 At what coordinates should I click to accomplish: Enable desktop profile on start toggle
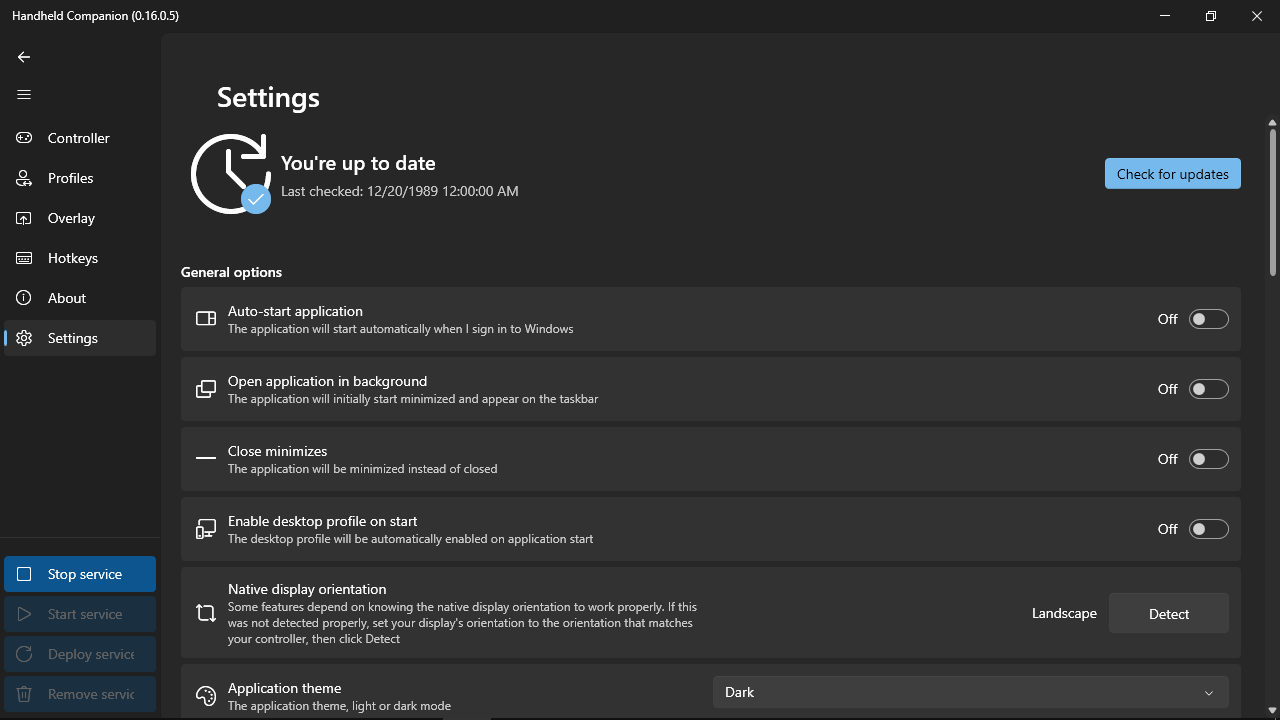click(x=1208, y=529)
